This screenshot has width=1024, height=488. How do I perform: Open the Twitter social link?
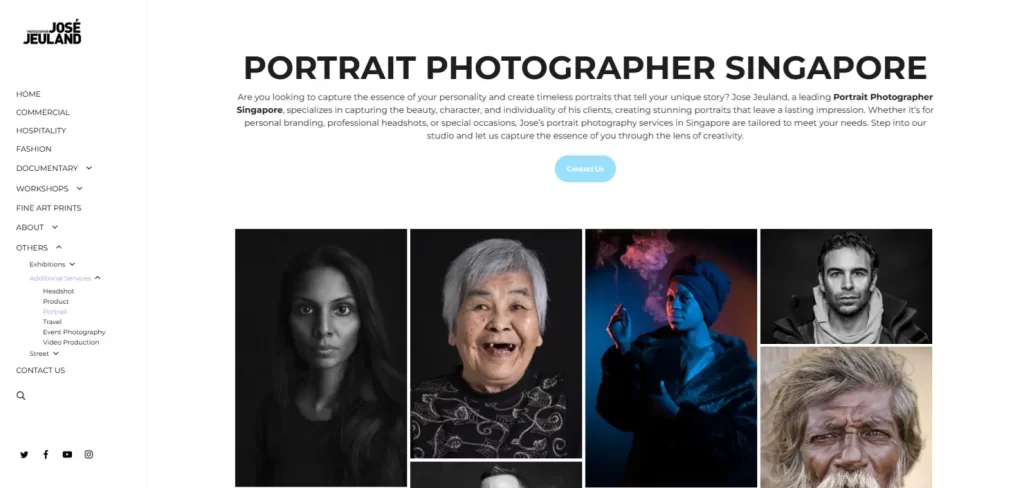coord(24,455)
